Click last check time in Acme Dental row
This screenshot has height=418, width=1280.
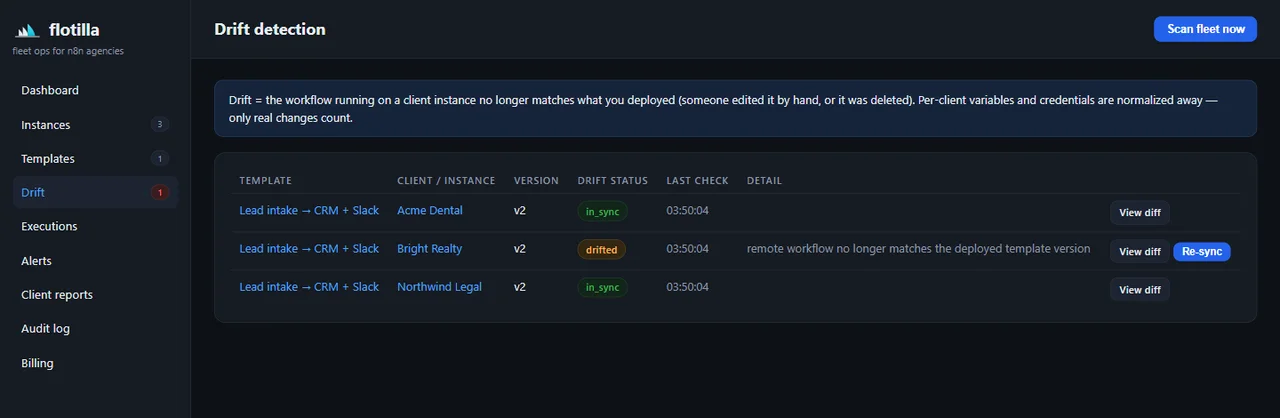(688, 211)
